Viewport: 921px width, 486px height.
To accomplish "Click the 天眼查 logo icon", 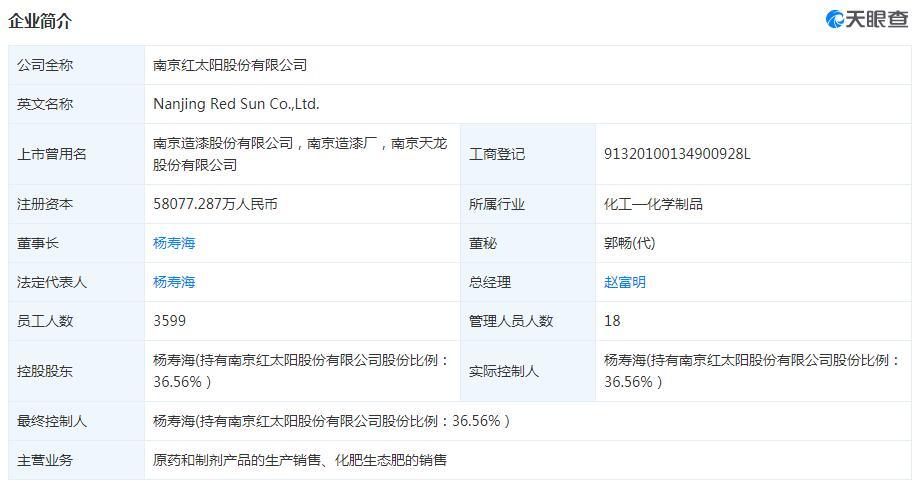I will pos(866,19).
